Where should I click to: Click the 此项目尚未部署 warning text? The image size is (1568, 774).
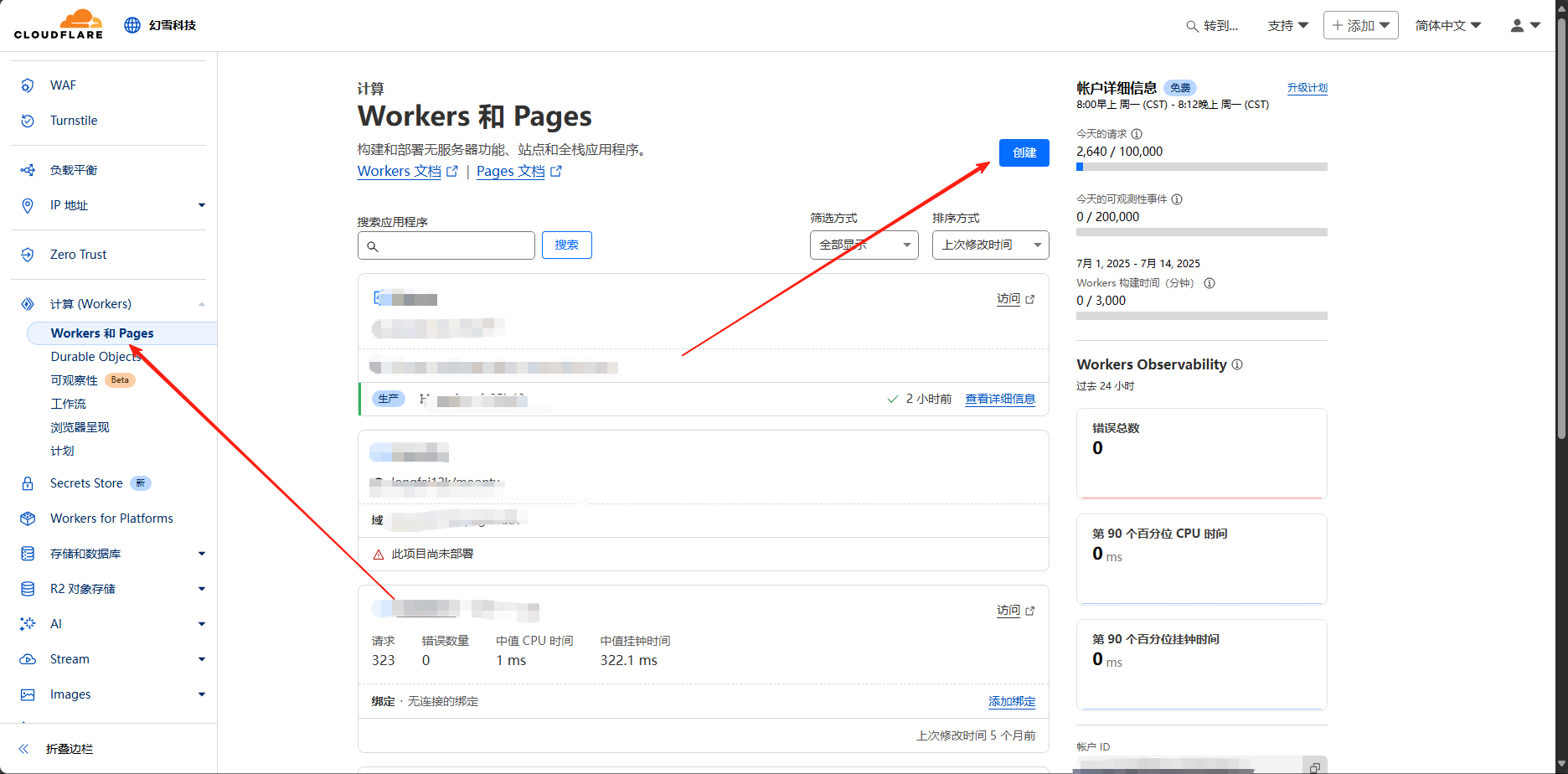pos(432,554)
